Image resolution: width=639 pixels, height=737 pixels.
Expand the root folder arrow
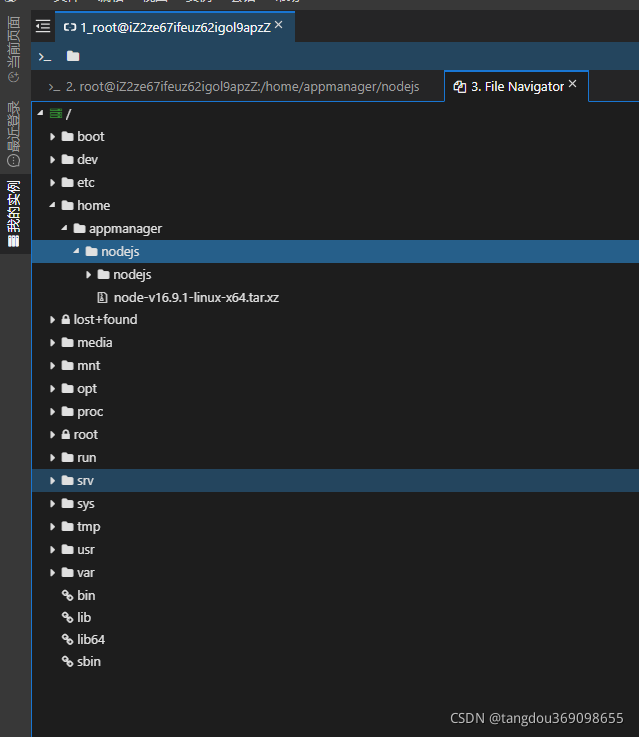click(x=53, y=435)
